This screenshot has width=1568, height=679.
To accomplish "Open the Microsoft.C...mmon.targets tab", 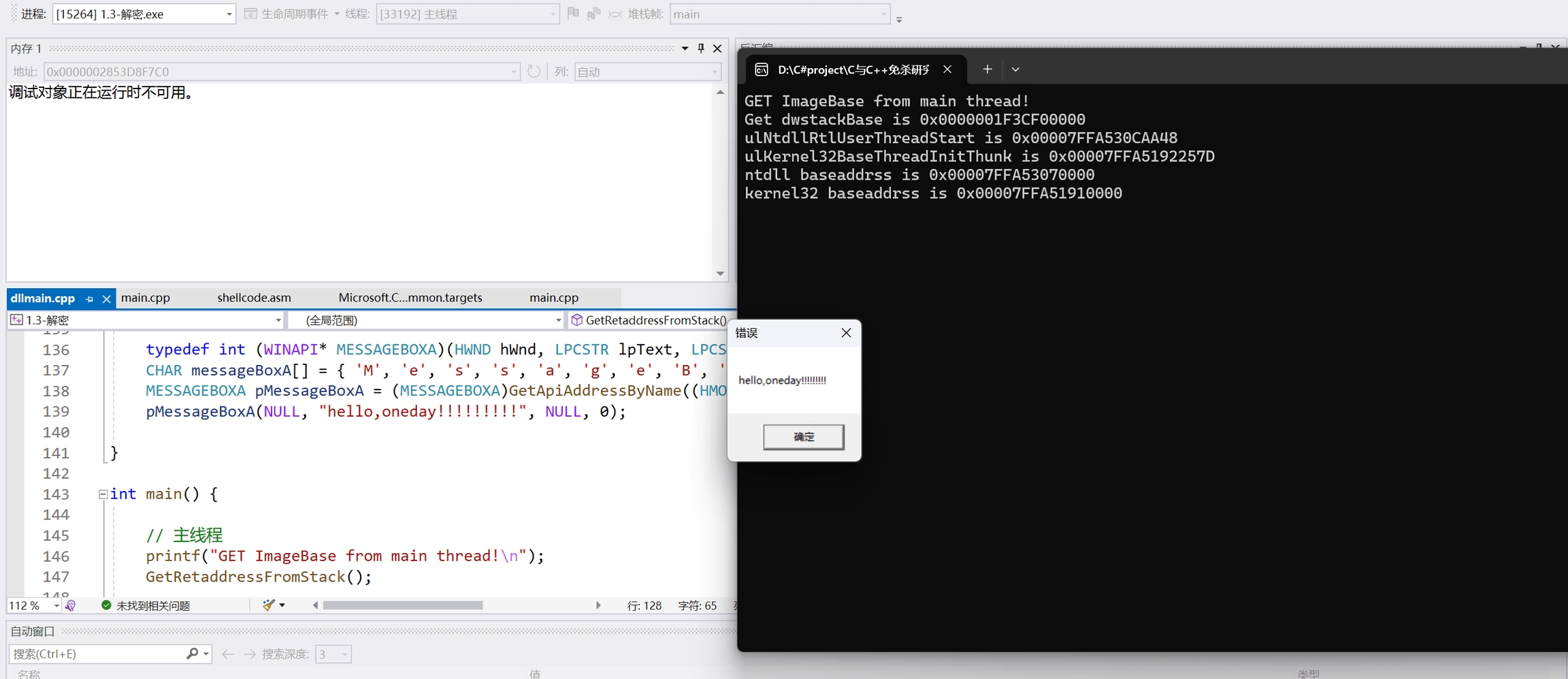I will [x=410, y=298].
